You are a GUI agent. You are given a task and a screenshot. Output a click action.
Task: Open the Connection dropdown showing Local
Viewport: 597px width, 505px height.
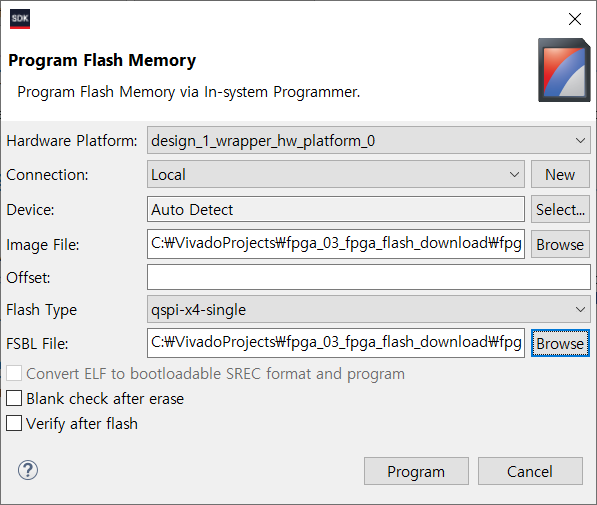click(x=336, y=174)
